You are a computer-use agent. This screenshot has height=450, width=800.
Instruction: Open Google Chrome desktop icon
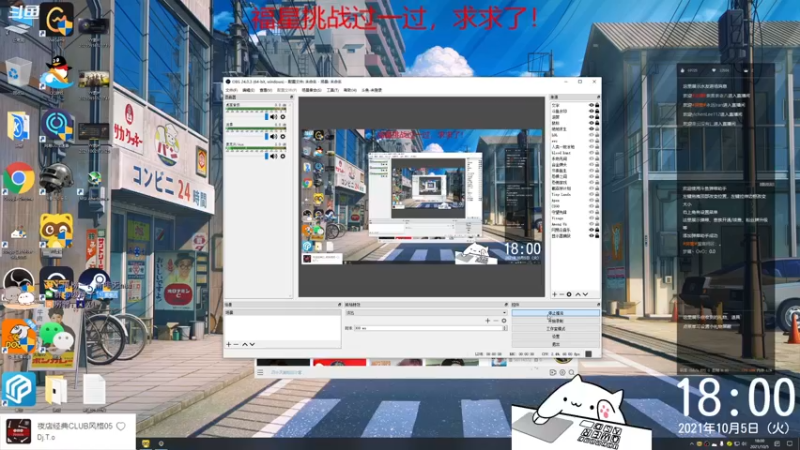pyautogui.click(x=19, y=178)
